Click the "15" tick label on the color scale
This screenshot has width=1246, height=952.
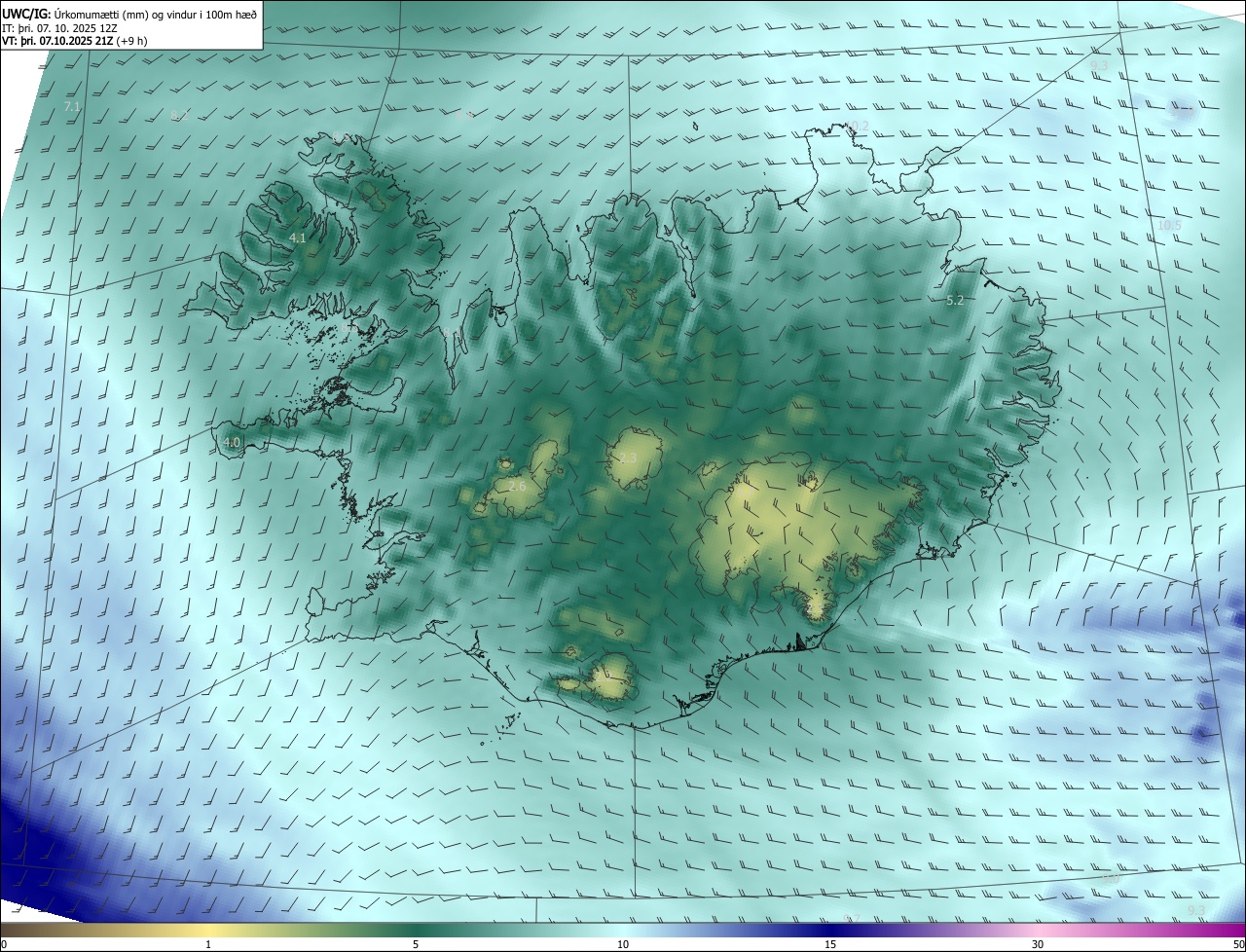click(830, 944)
